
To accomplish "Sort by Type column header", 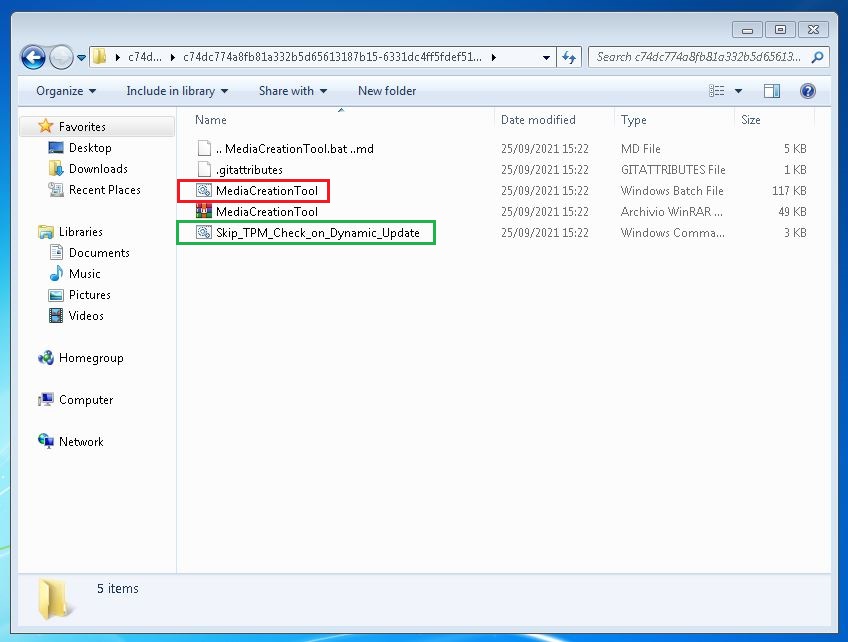I will (633, 120).
